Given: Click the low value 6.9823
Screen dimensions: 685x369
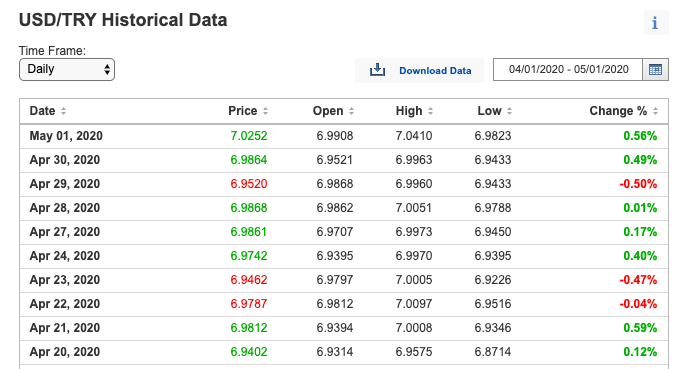Looking at the screenshot, I should point(493,136).
